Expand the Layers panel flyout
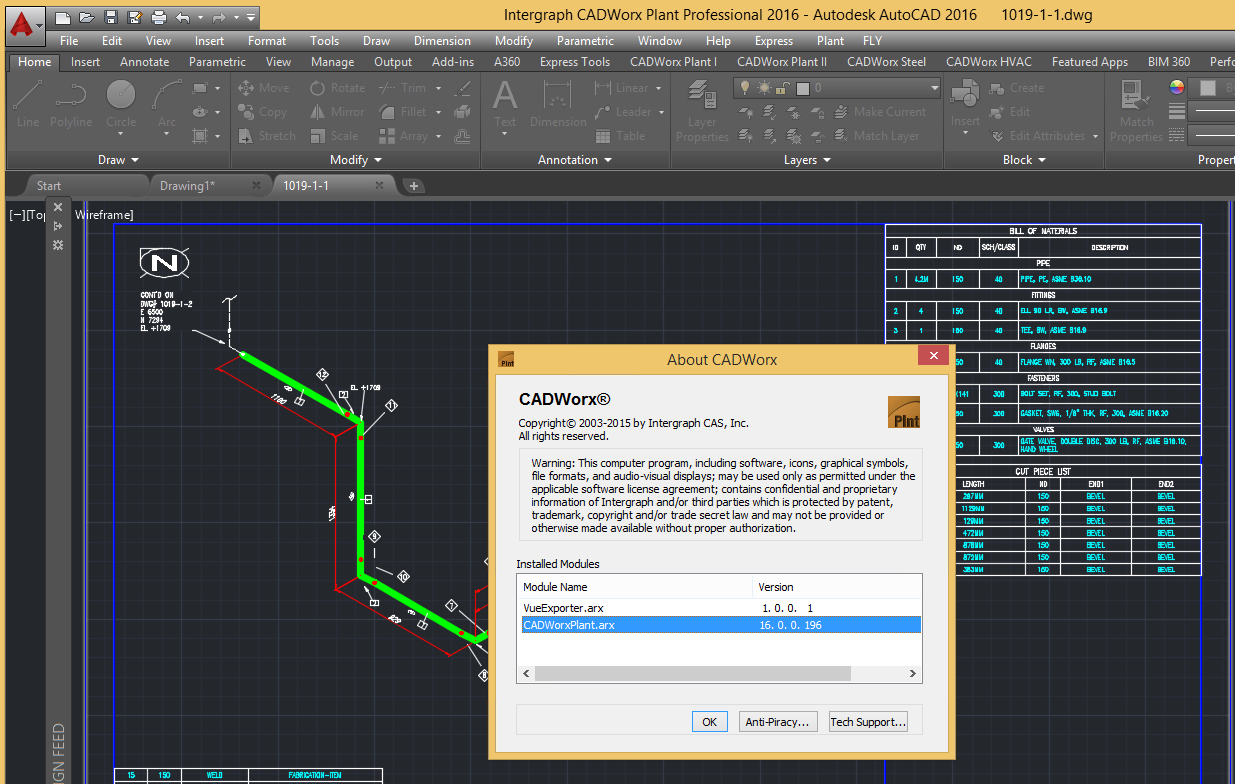The height and width of the screenshot is (784, 1235). tap(808, 160)
